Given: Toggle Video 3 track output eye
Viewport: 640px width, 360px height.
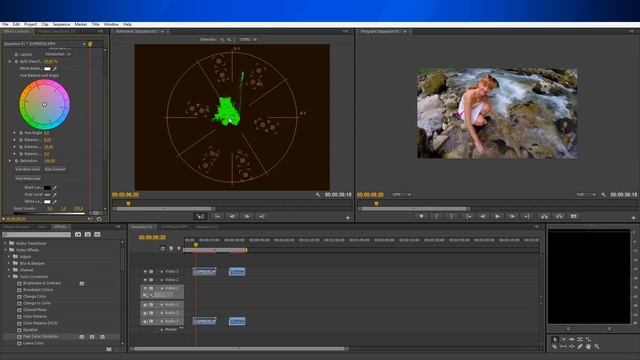Looking at the screenshot, I should pyautogui.click(x=145, y=271).
